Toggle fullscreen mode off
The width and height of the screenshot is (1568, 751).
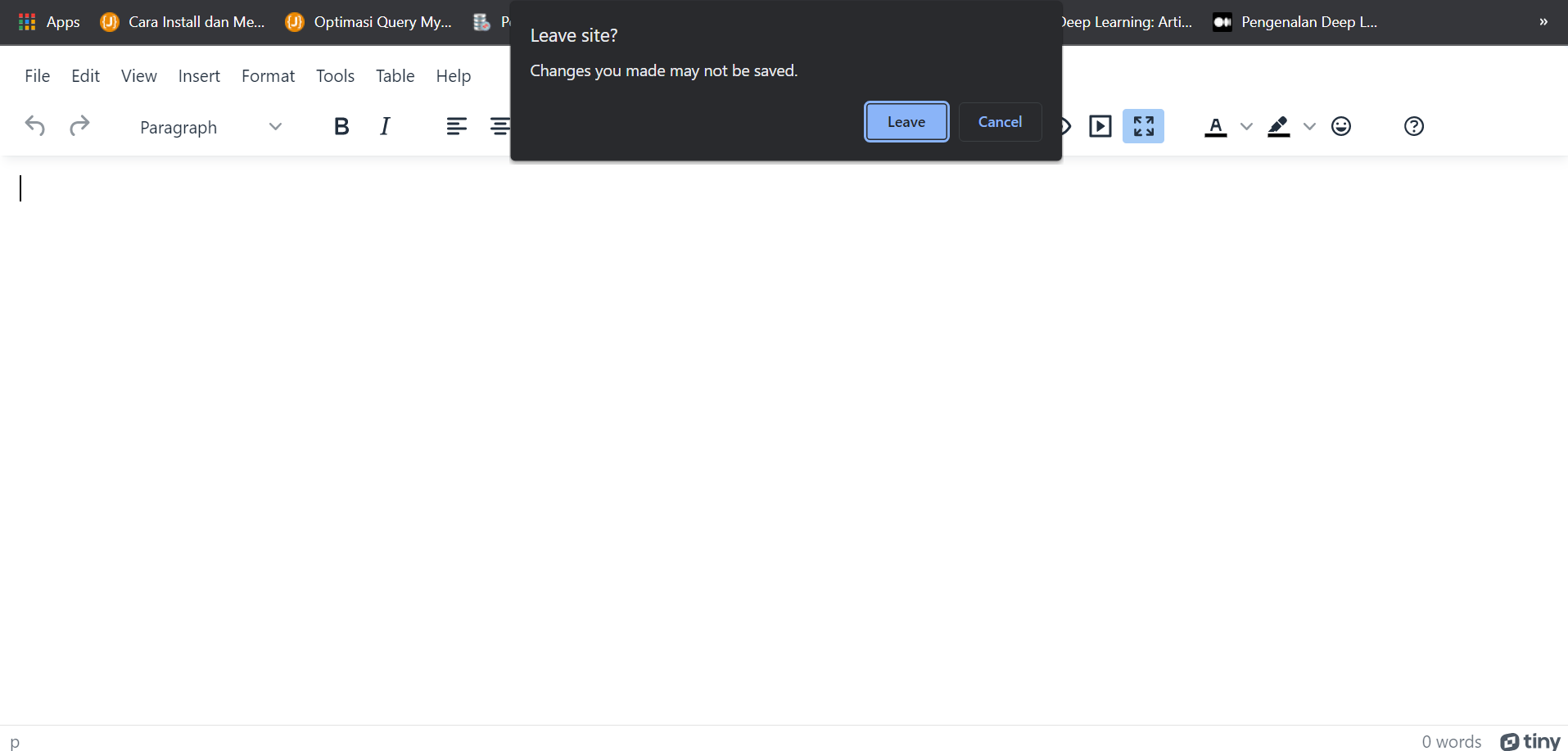pyautogui.click(x=1143, y=126)
